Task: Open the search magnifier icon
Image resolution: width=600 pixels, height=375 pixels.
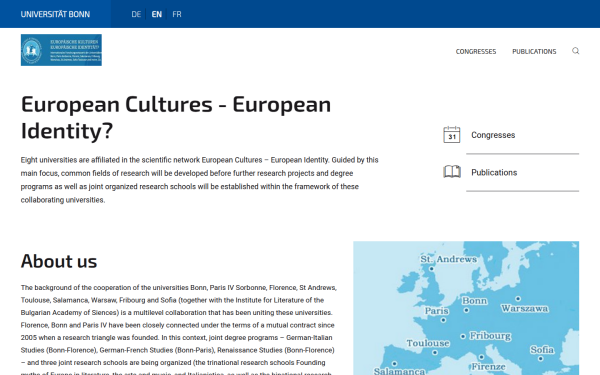Action: coord(576,51)
